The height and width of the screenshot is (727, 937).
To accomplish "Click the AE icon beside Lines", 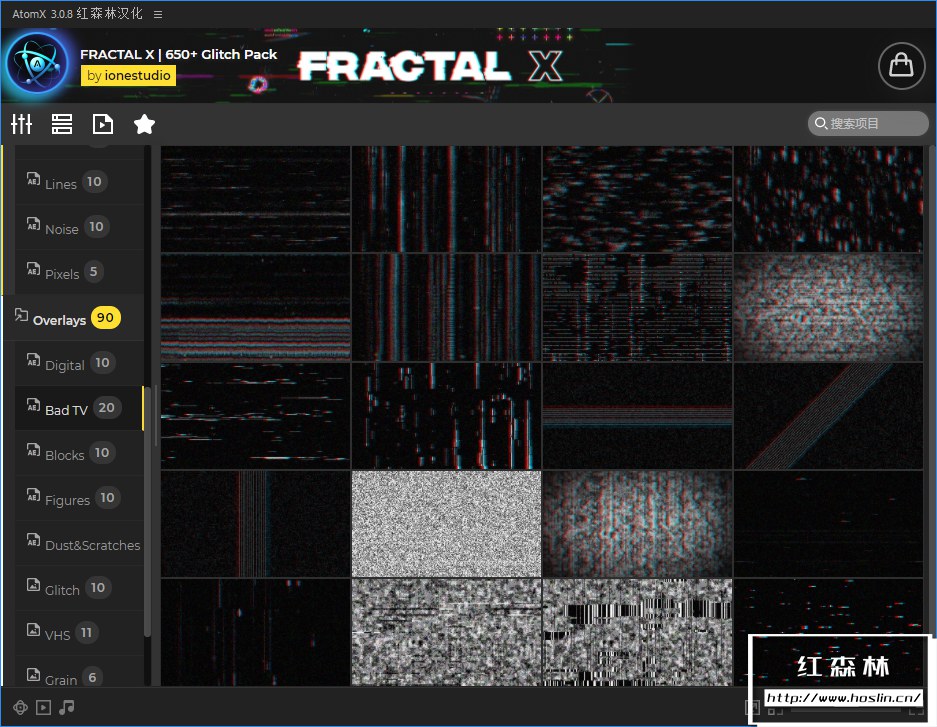I will (x=33, y=179).
